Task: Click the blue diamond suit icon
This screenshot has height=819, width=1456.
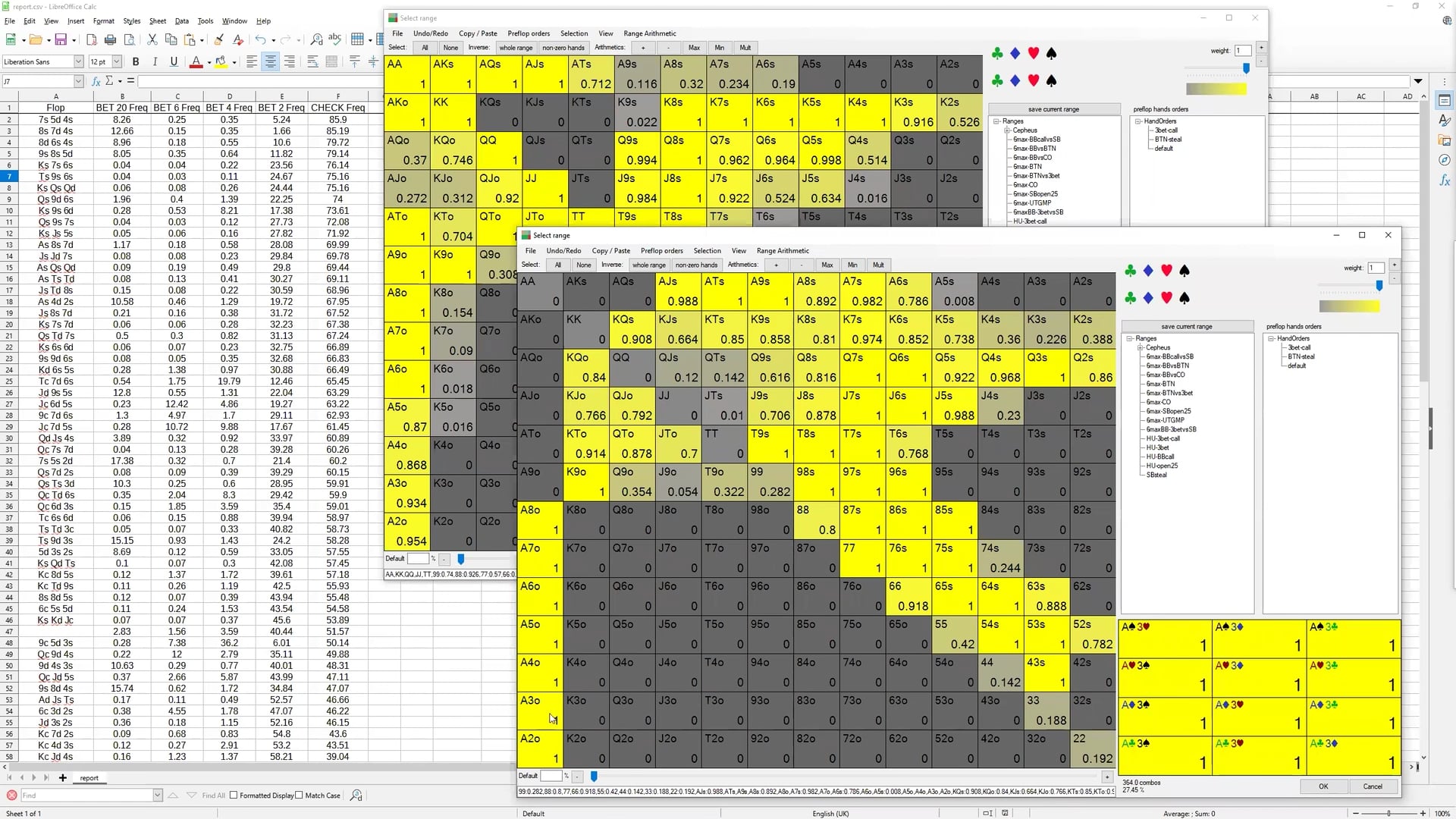Action: (1148, 271)
